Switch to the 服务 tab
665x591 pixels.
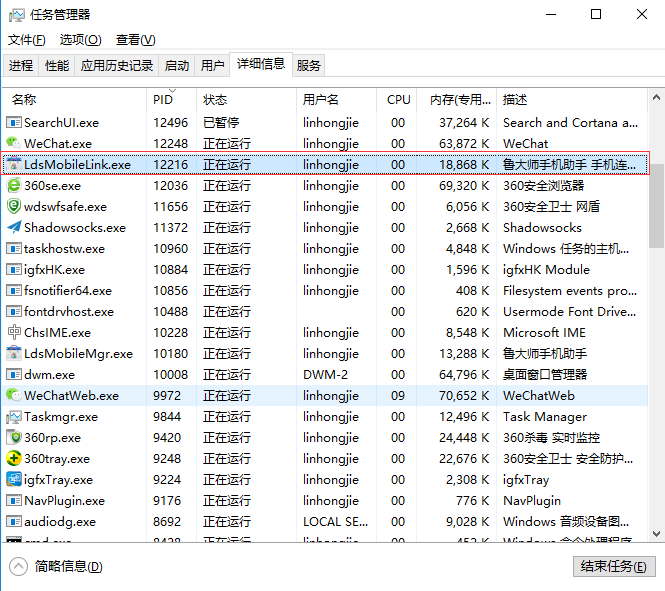[x=308, y=66]
